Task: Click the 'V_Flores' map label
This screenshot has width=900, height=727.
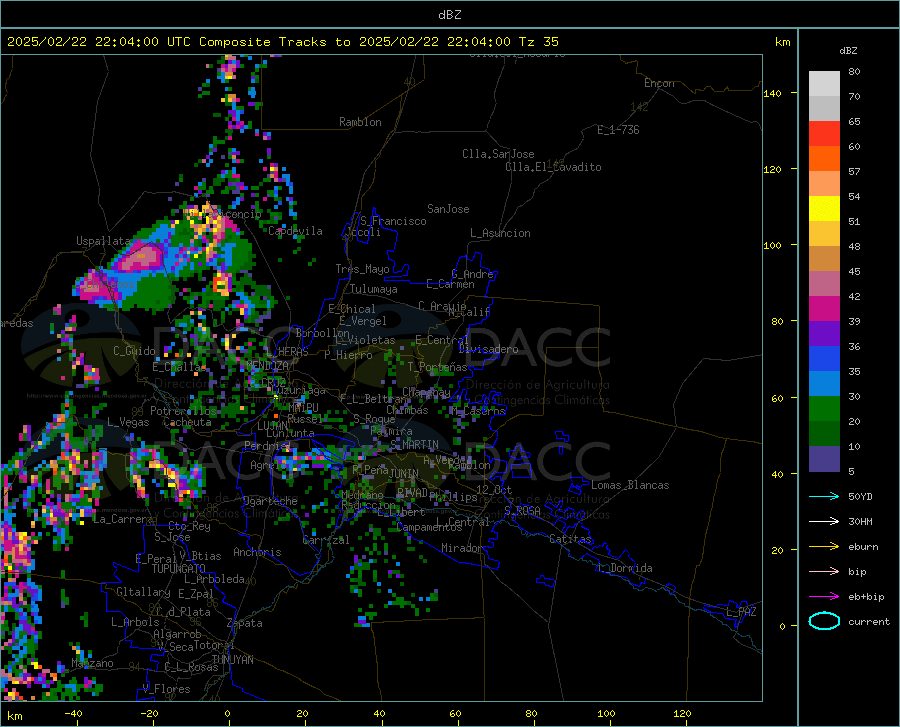Action: point(166,689)
